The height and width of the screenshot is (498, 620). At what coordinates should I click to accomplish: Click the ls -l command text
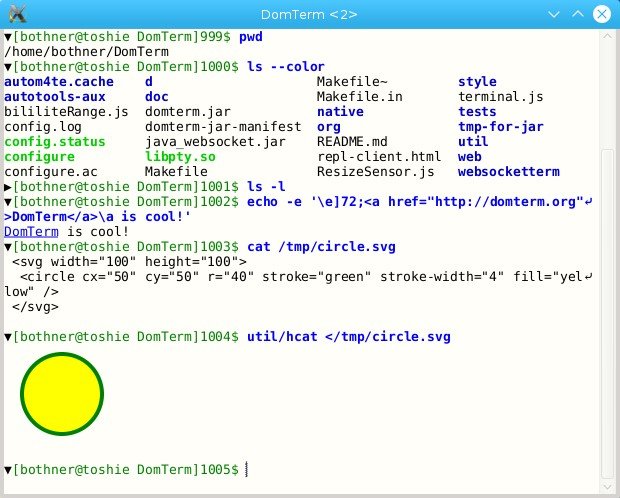(266, 186)
